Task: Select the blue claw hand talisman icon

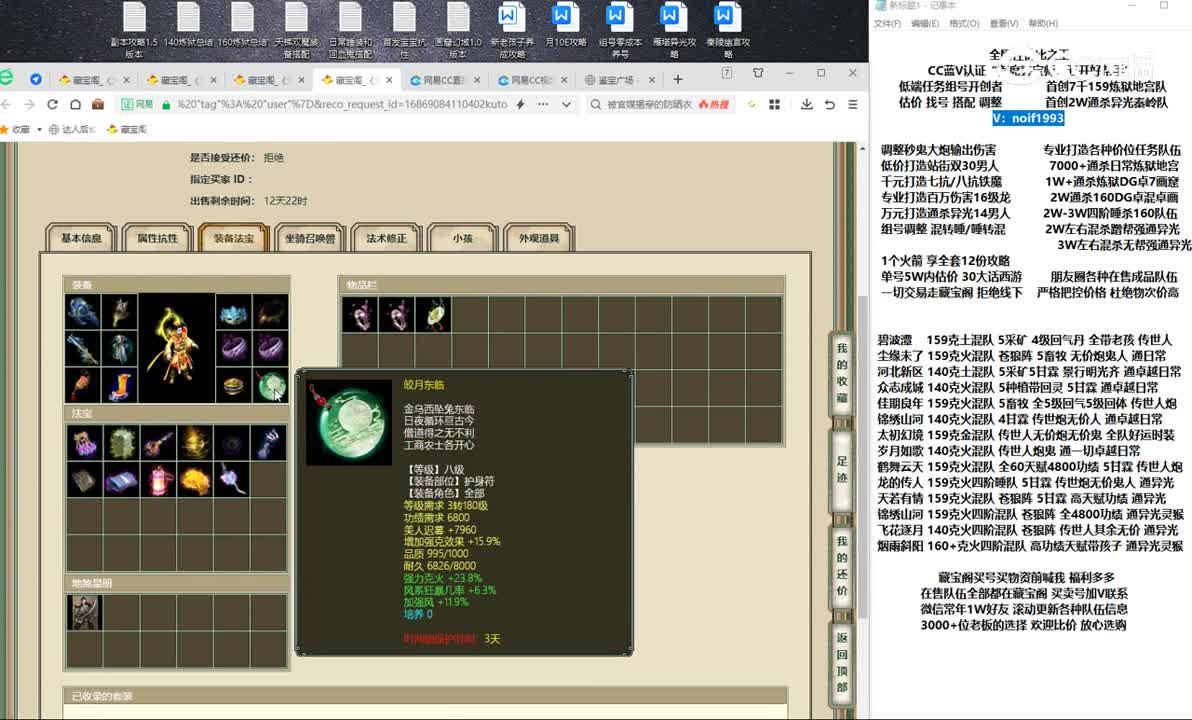Action: [268, 442]
